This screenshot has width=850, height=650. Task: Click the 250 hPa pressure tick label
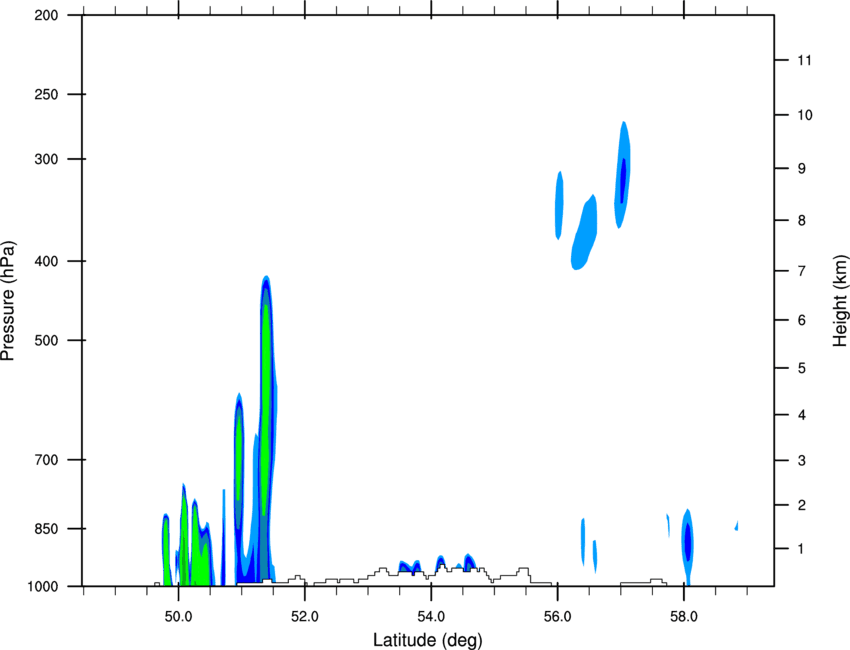[x=46, y=94]
